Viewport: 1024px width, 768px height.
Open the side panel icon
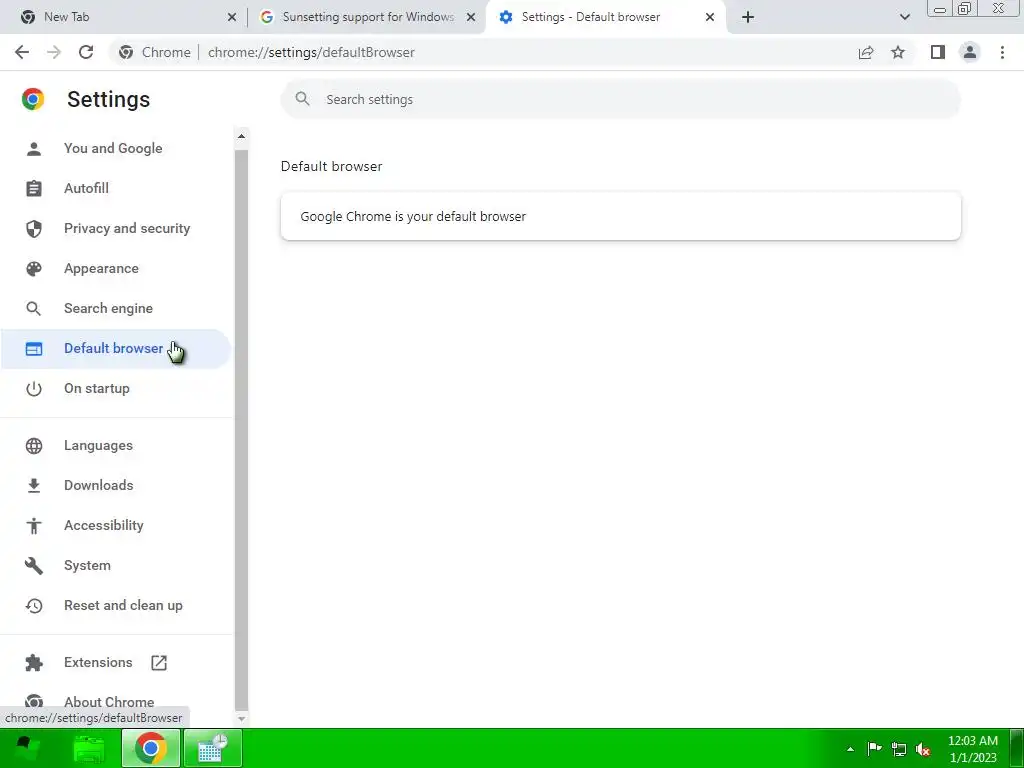pos(938,52)
